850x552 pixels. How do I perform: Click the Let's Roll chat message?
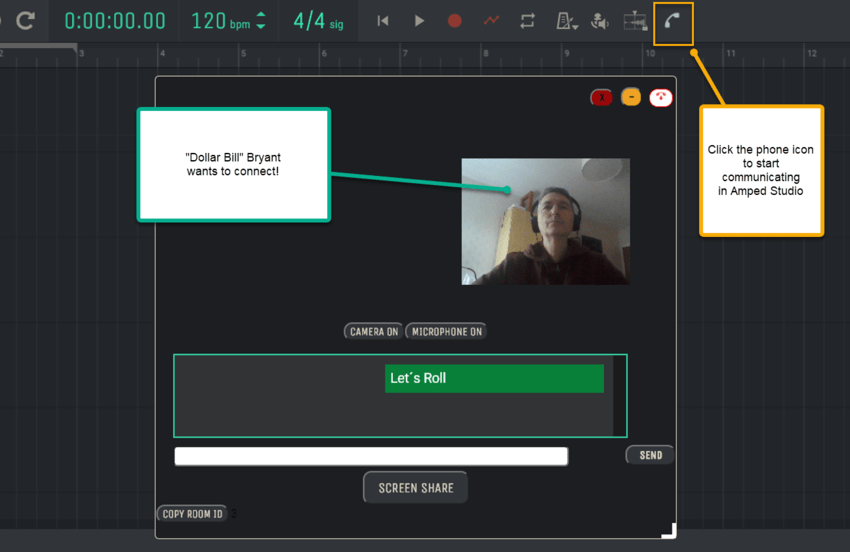(494, 378)
